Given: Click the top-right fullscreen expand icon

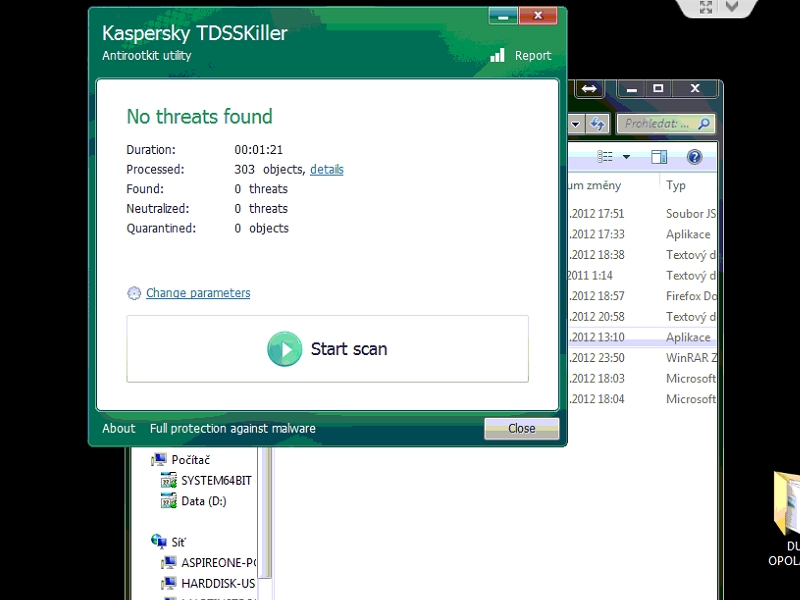Looking at the screenshot, I should 706,7.
